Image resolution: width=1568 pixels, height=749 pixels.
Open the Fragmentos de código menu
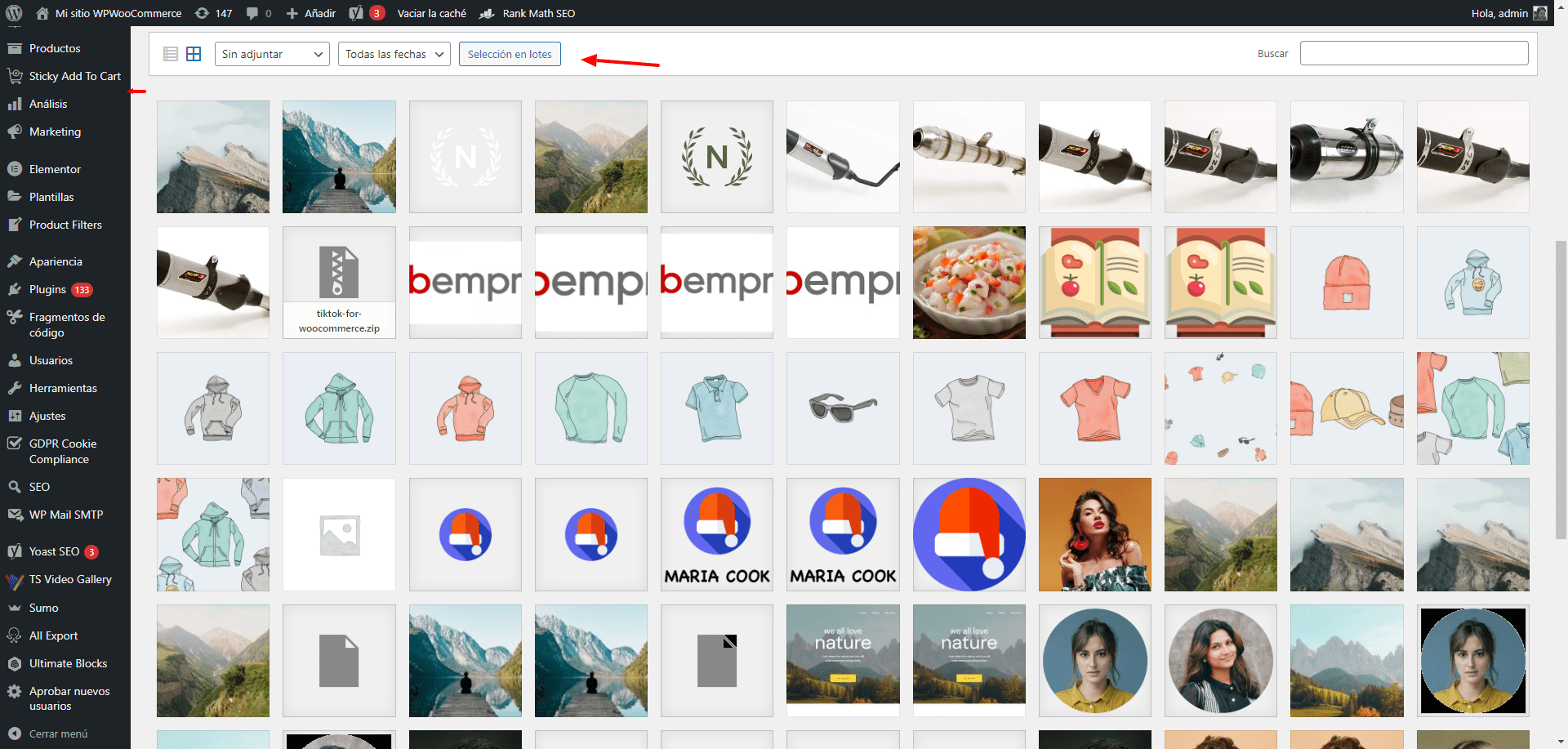(65, 324)
